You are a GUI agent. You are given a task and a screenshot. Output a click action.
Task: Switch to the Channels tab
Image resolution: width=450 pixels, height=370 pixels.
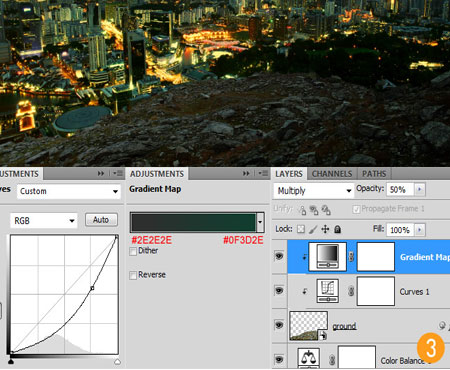(332, 174)
